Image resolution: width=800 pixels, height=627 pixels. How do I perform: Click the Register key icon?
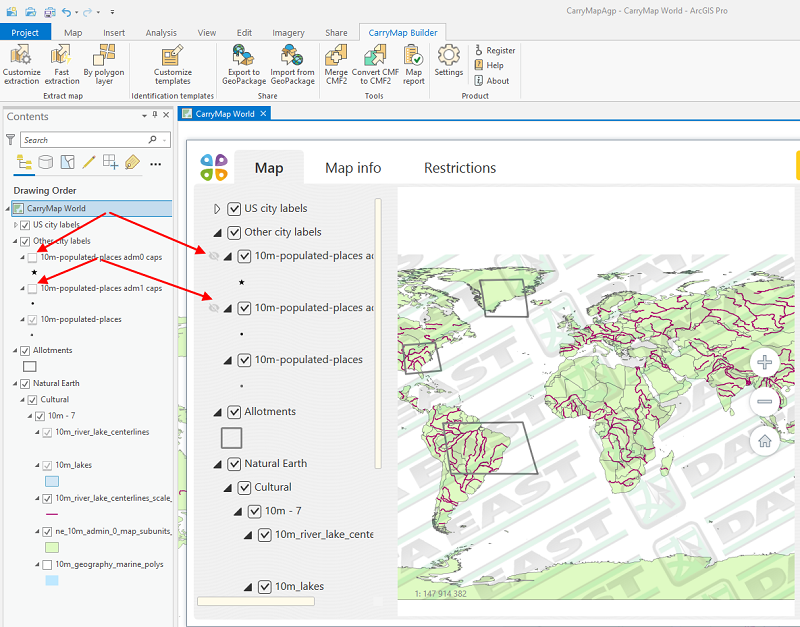[479, 50]
